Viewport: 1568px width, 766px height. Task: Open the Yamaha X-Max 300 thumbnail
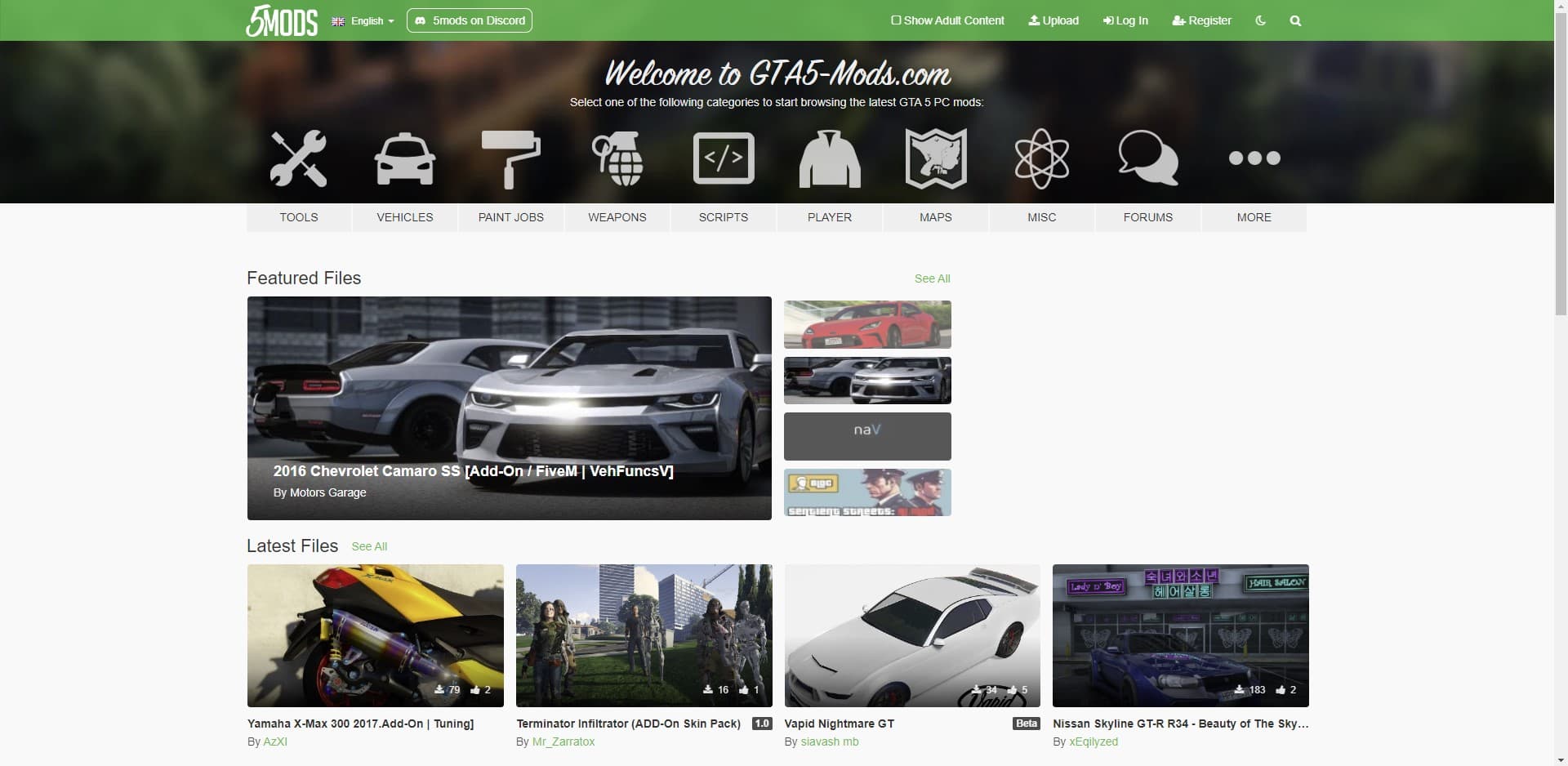coord(375,635)
